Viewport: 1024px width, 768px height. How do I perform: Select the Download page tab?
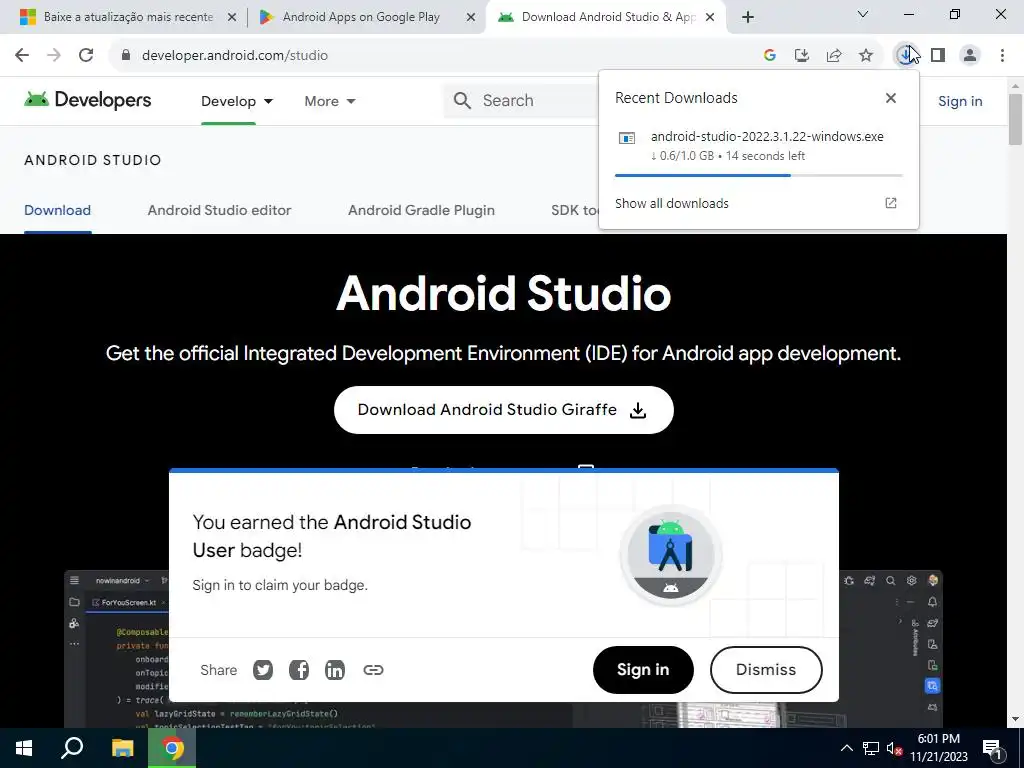pyautogui.click(x=57, y=210)
